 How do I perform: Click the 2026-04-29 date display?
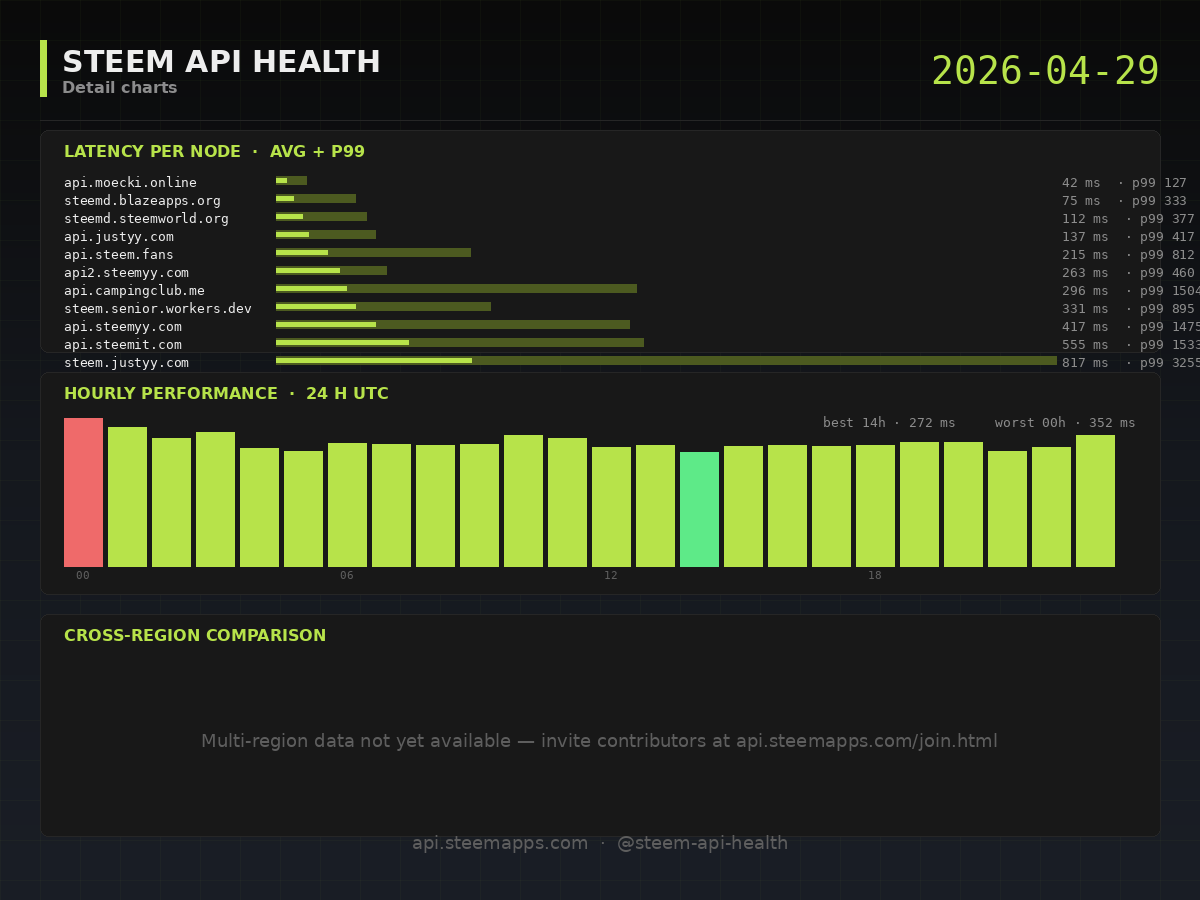(x=1045, y=71)
